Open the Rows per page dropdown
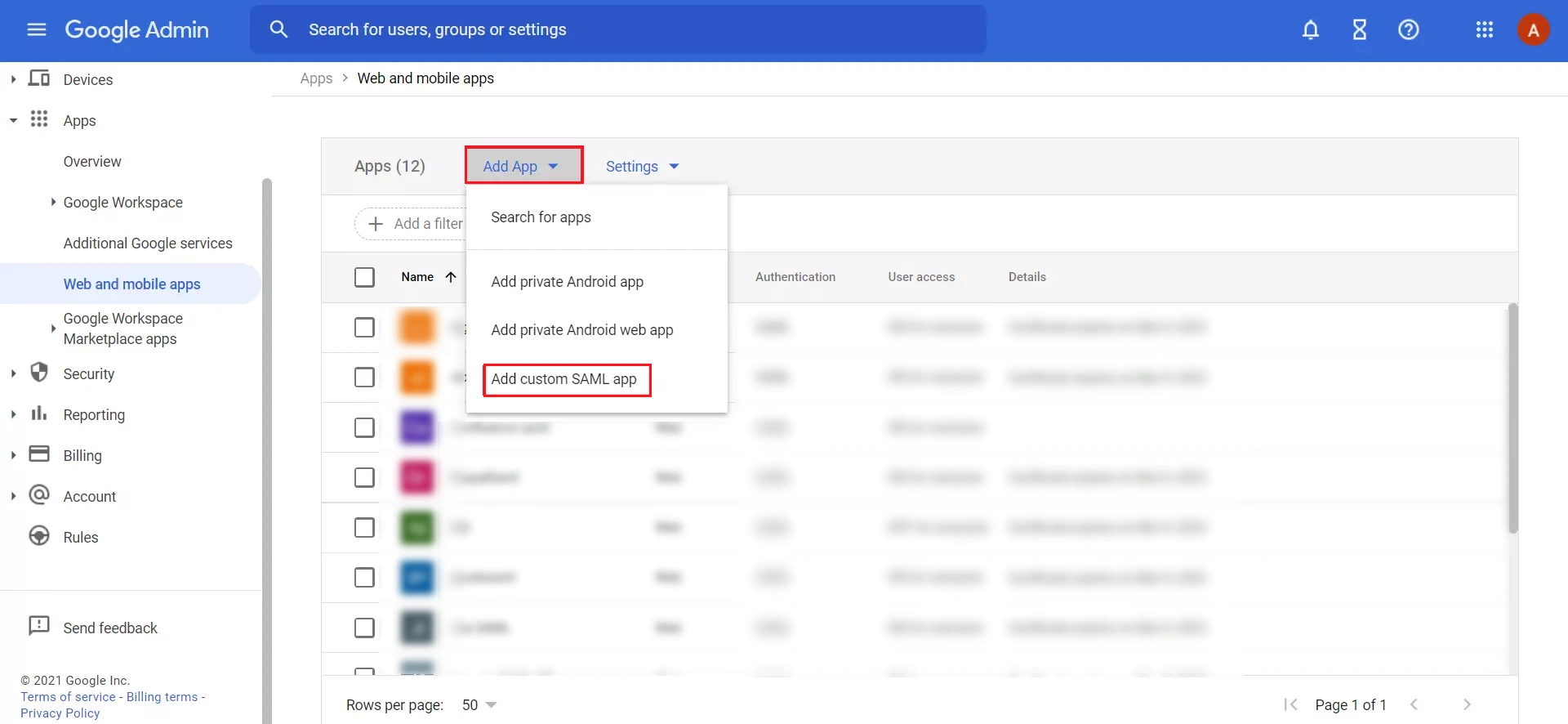 coord(479,704)
